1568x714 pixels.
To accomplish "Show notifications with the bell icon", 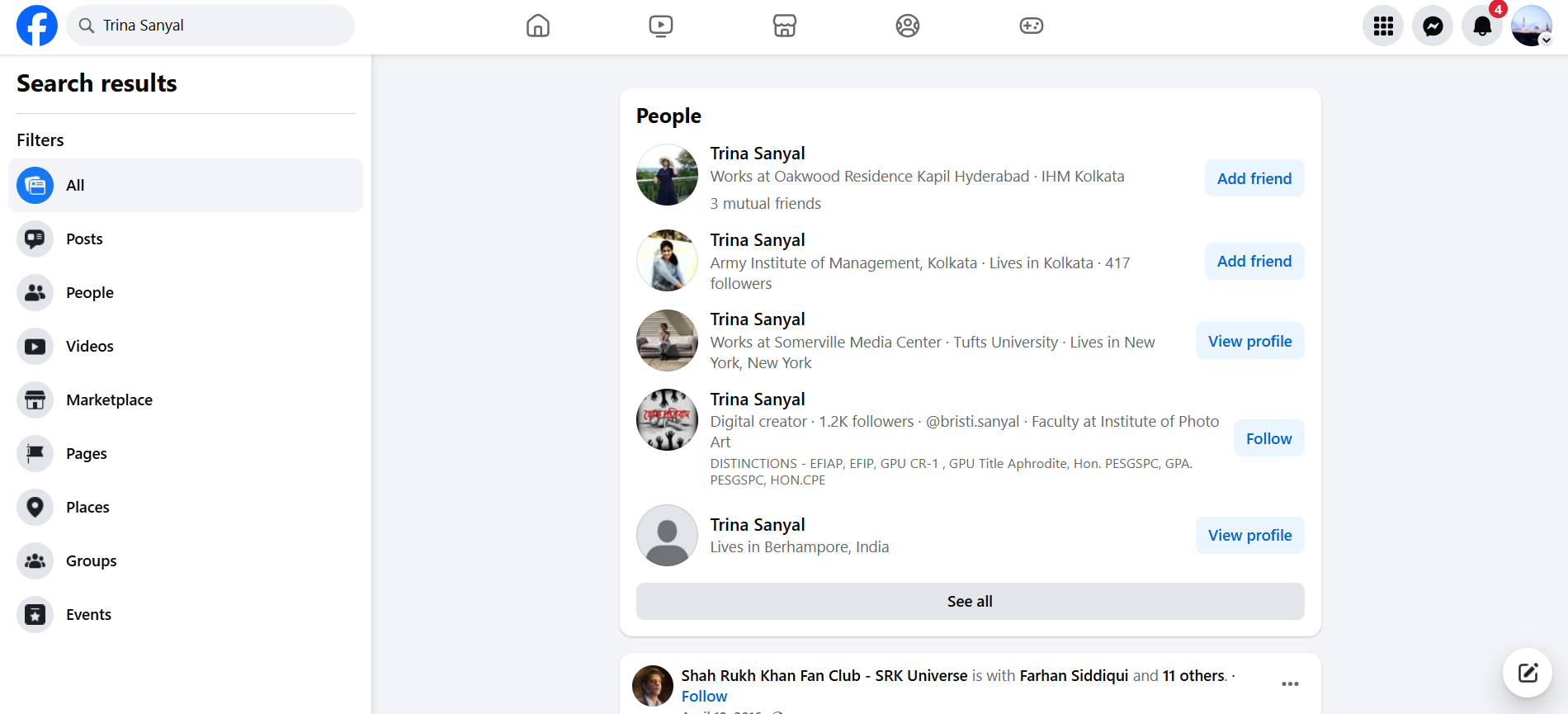I will (1481, 26).
